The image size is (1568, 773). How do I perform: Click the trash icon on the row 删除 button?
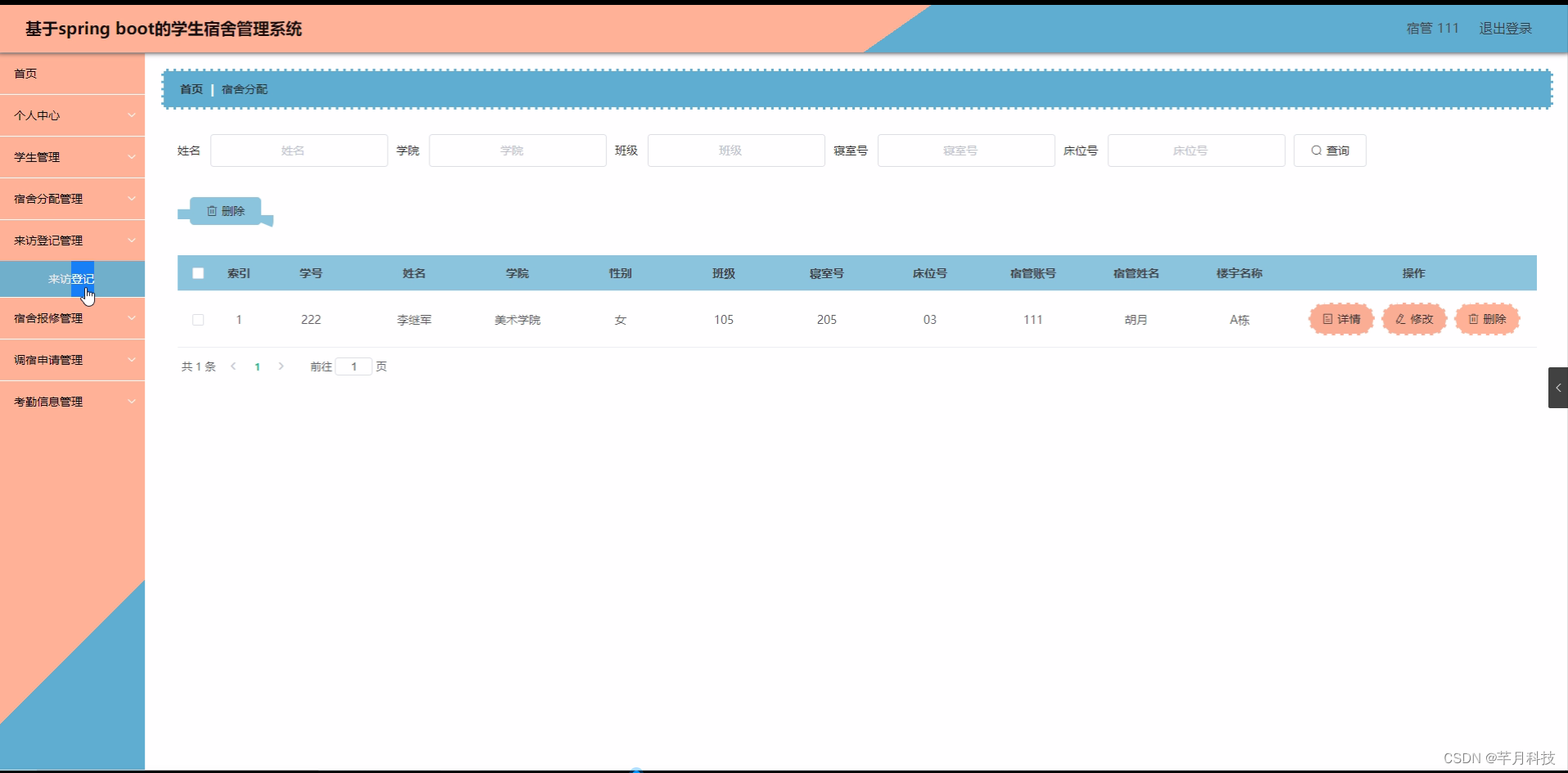coord(1472,319)
